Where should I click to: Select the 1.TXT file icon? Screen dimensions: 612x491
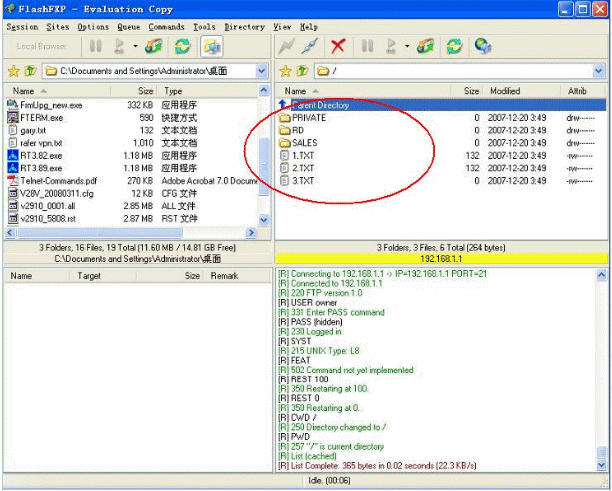coord(285,155)
